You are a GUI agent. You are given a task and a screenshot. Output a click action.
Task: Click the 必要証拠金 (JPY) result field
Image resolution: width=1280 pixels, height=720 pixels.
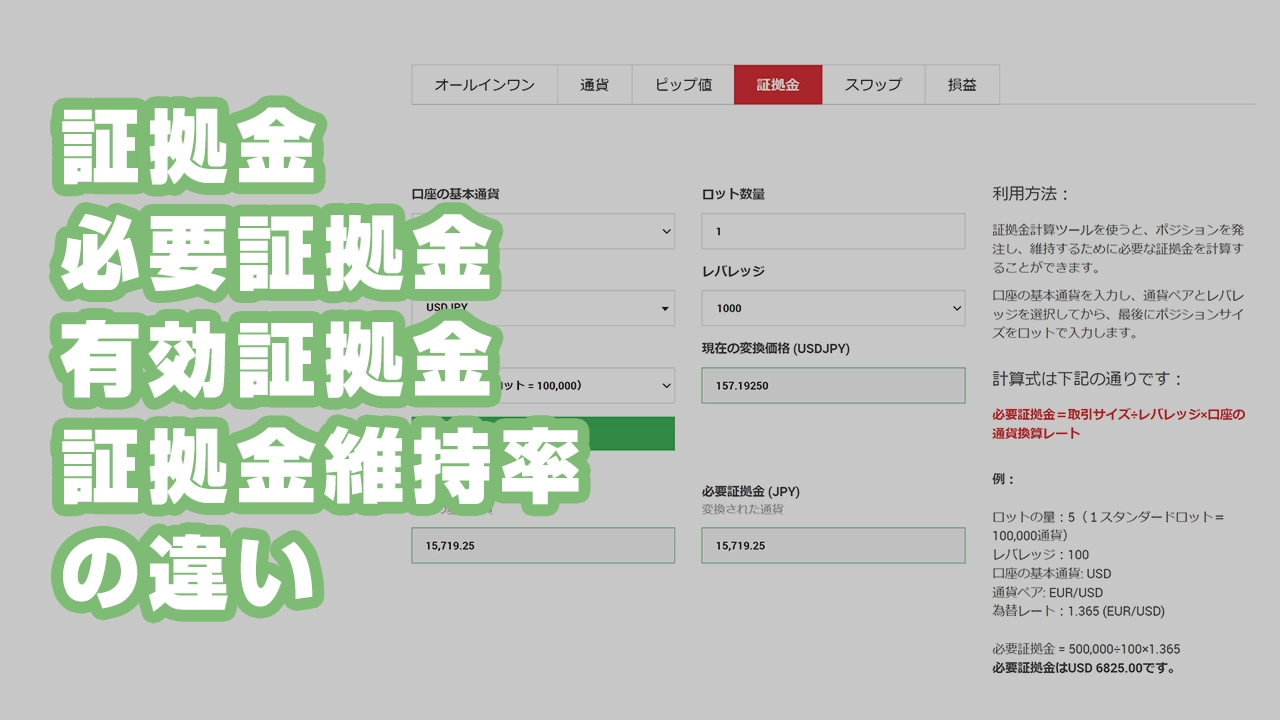click(x=832, y=545)
